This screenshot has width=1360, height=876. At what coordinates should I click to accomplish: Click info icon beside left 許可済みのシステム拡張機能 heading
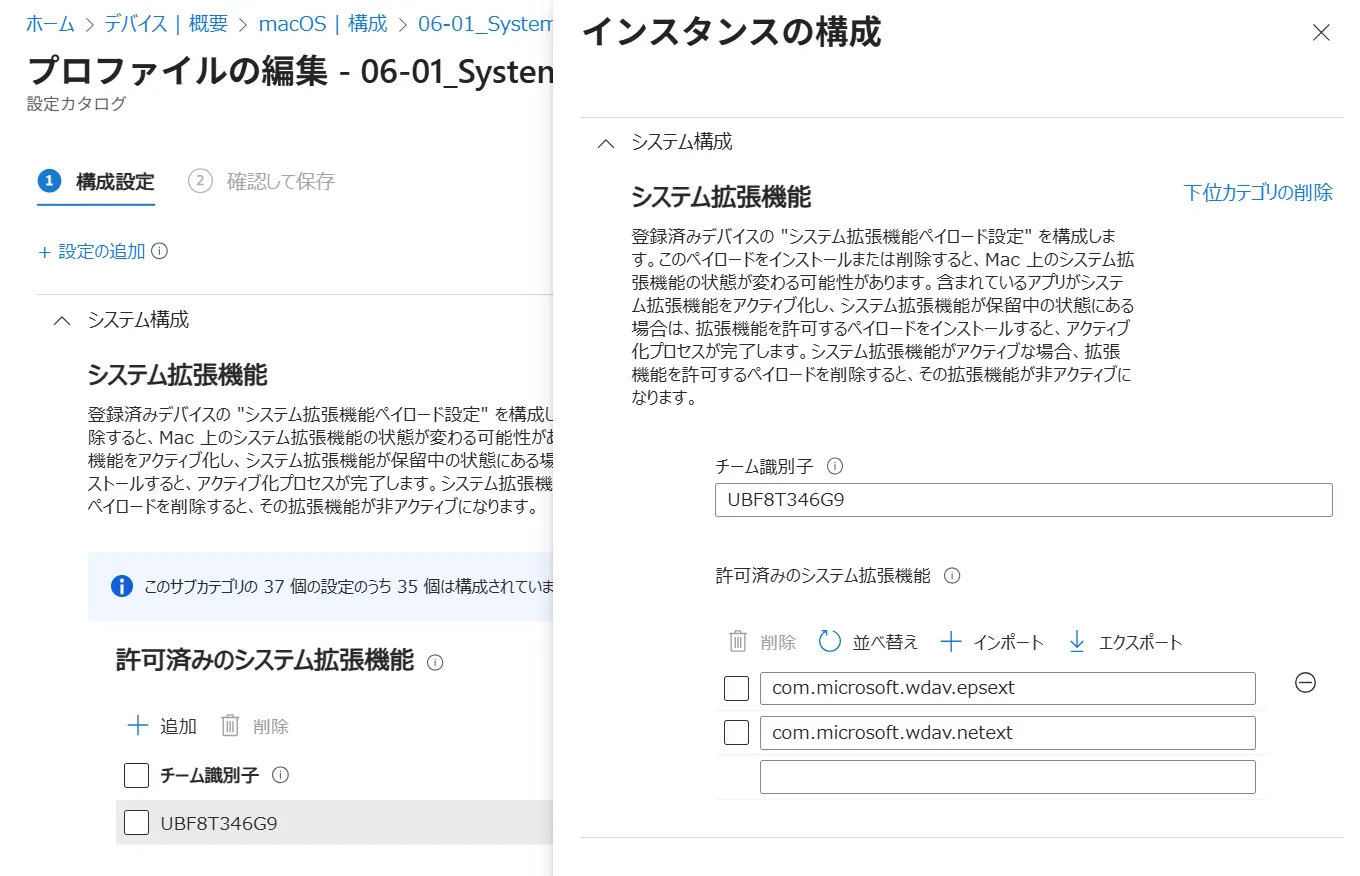pyautogui.click(x=435, y=662)
